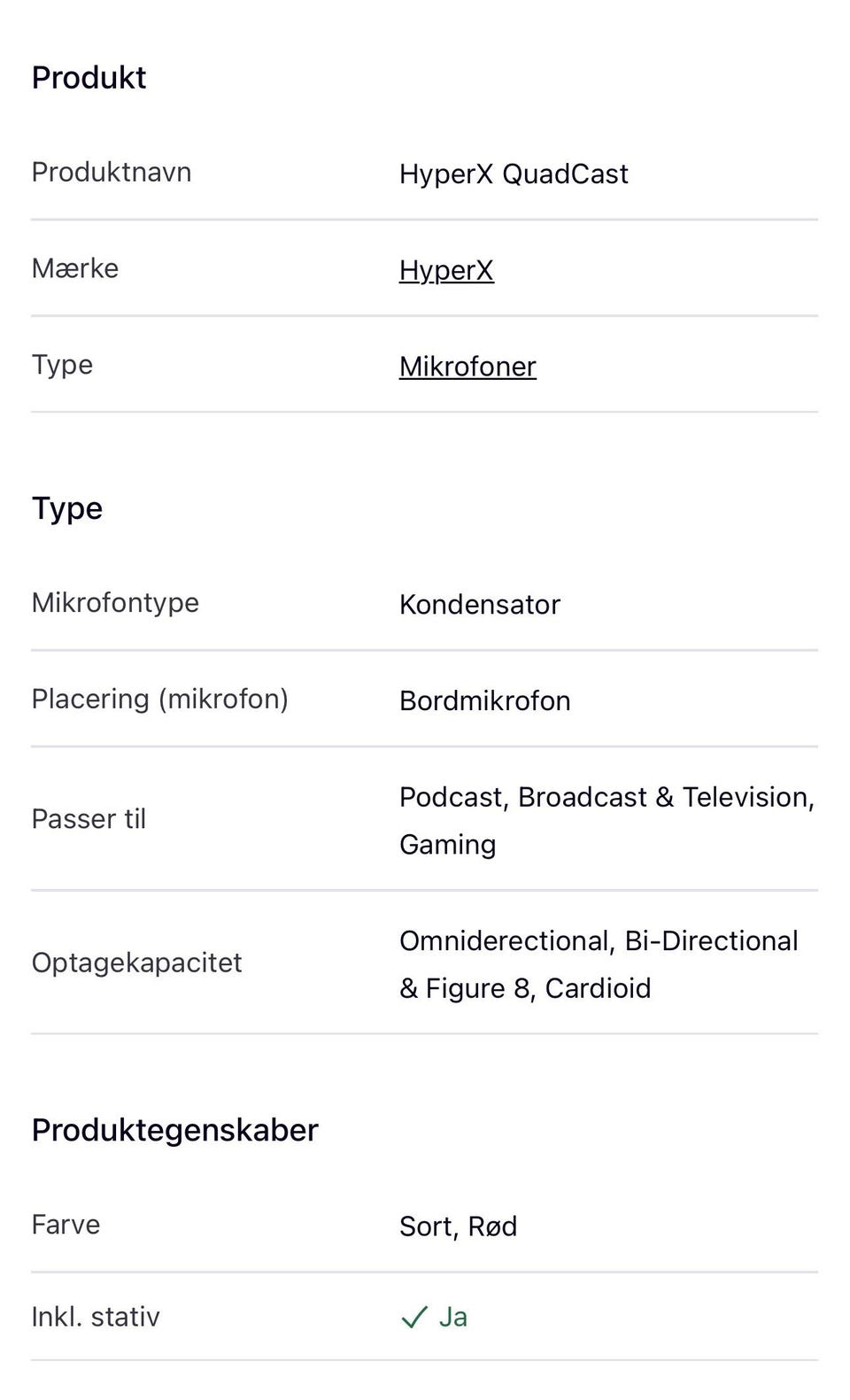The image size is (850, 1400).
Task: Click the Passer til label
Action: coord(89,819)
